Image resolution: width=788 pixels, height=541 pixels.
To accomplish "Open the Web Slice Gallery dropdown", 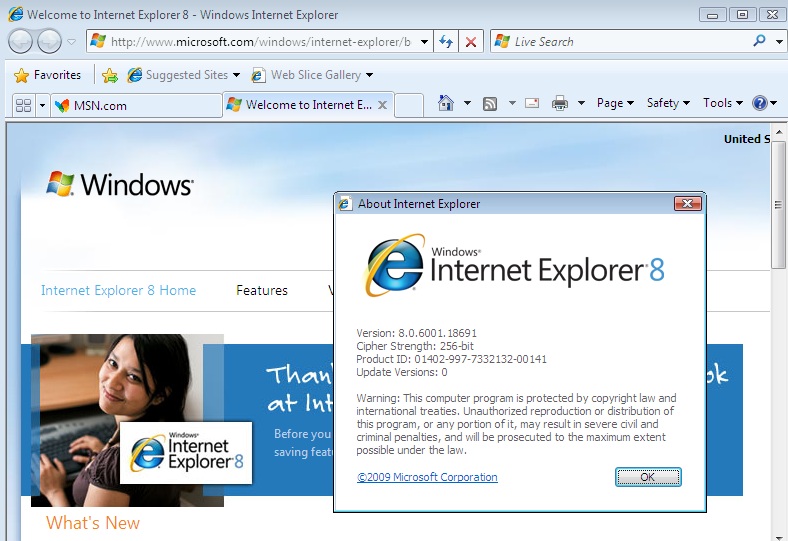I will (x=312, y=75).
